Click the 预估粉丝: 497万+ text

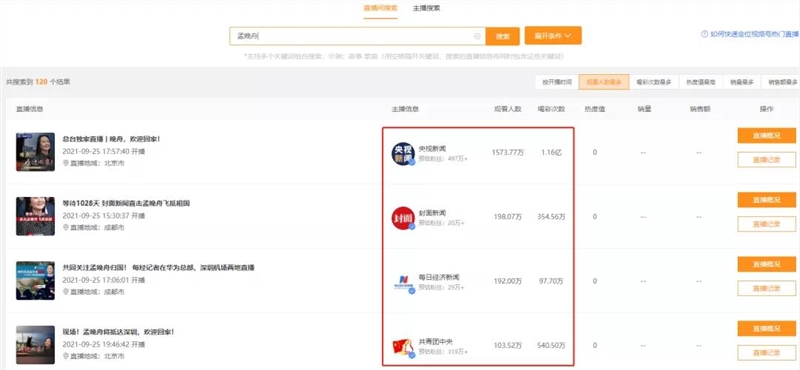443,159
